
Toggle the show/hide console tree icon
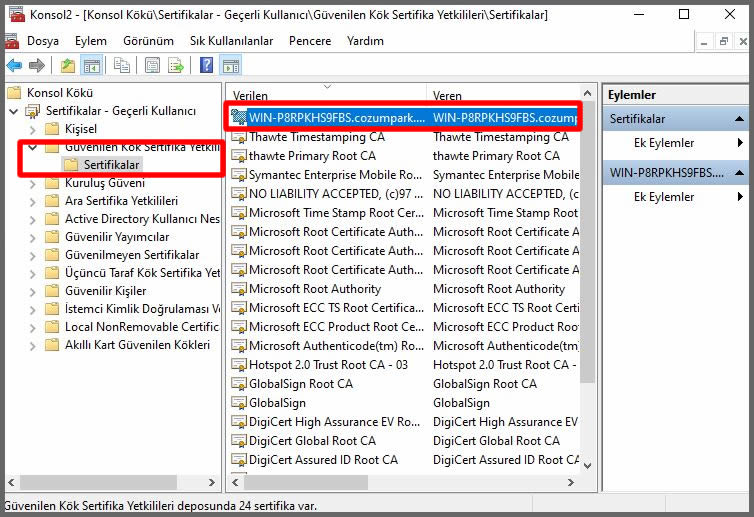(92, 65)
